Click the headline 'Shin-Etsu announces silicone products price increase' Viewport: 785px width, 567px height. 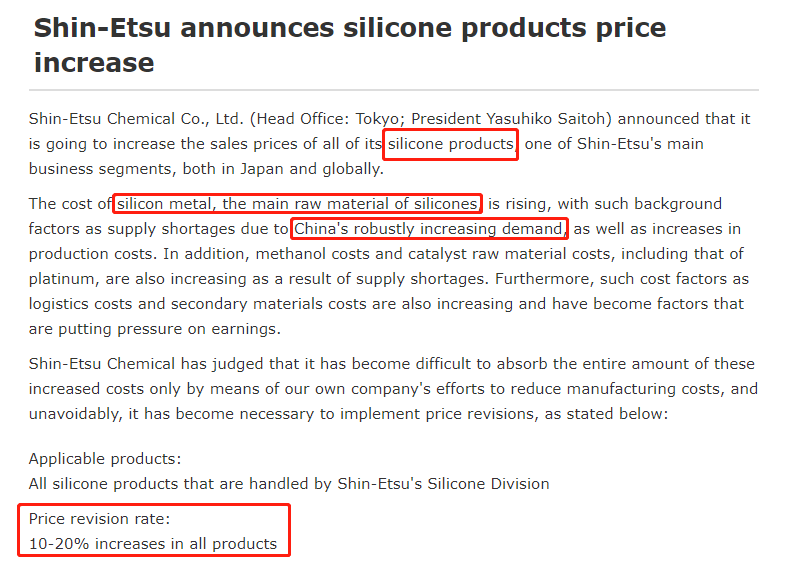(349, 45)
